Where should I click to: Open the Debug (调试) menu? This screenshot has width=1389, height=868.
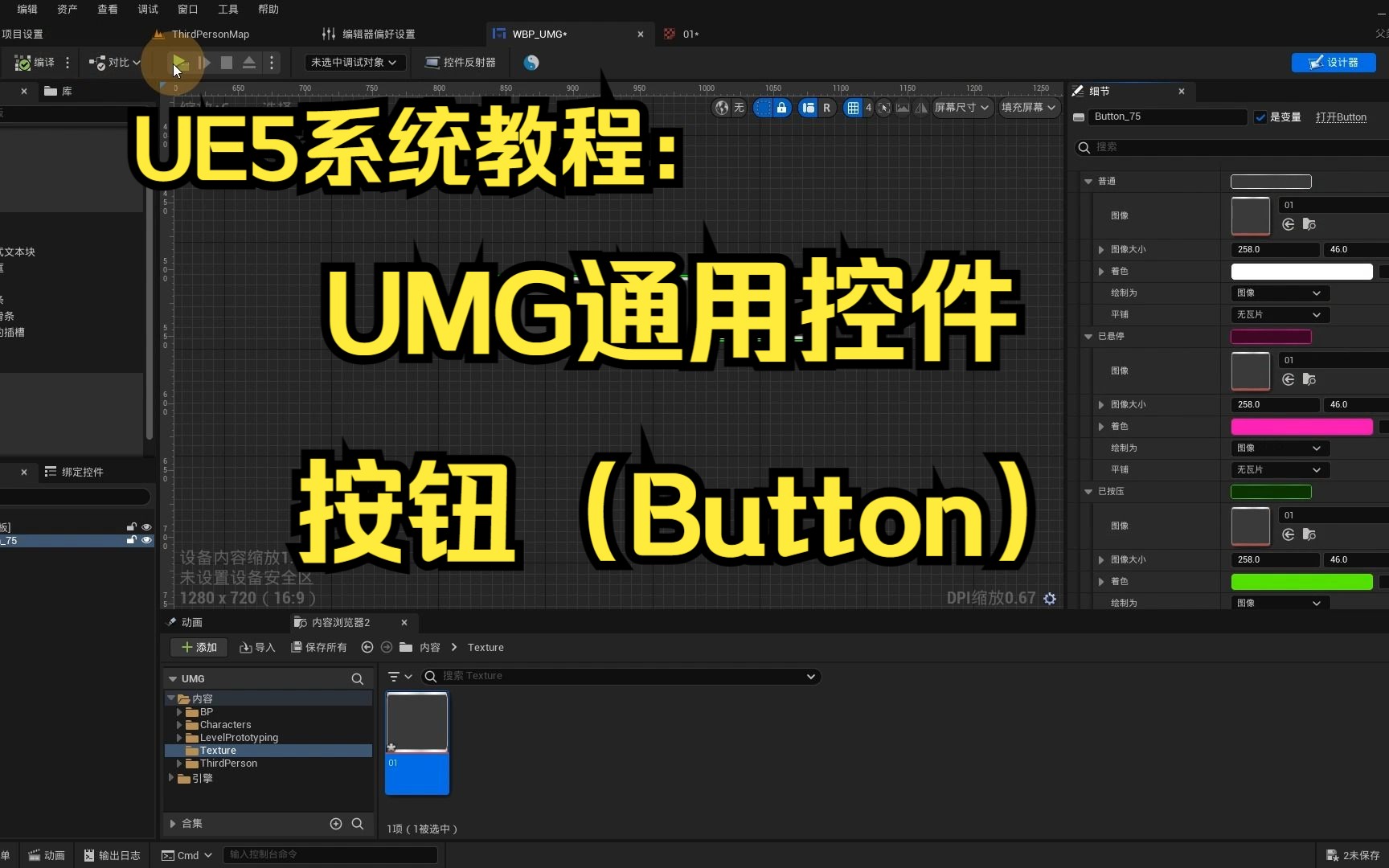pos(148,10)
